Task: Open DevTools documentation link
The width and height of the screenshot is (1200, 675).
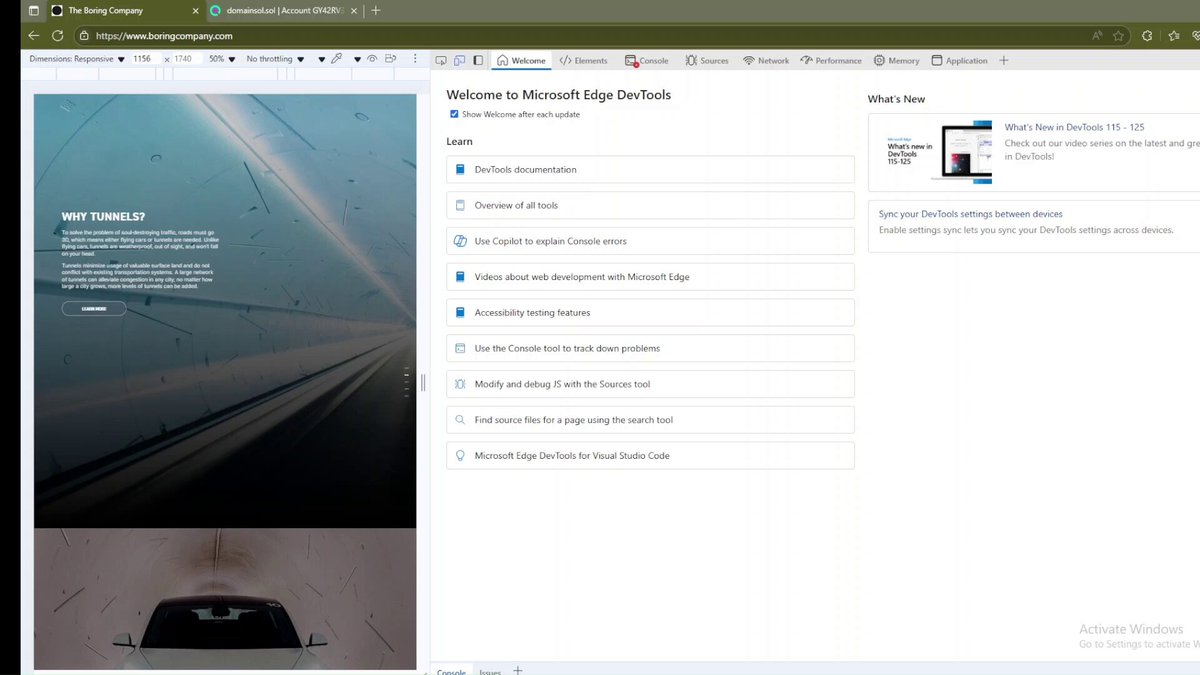Action: pos(650,169)
